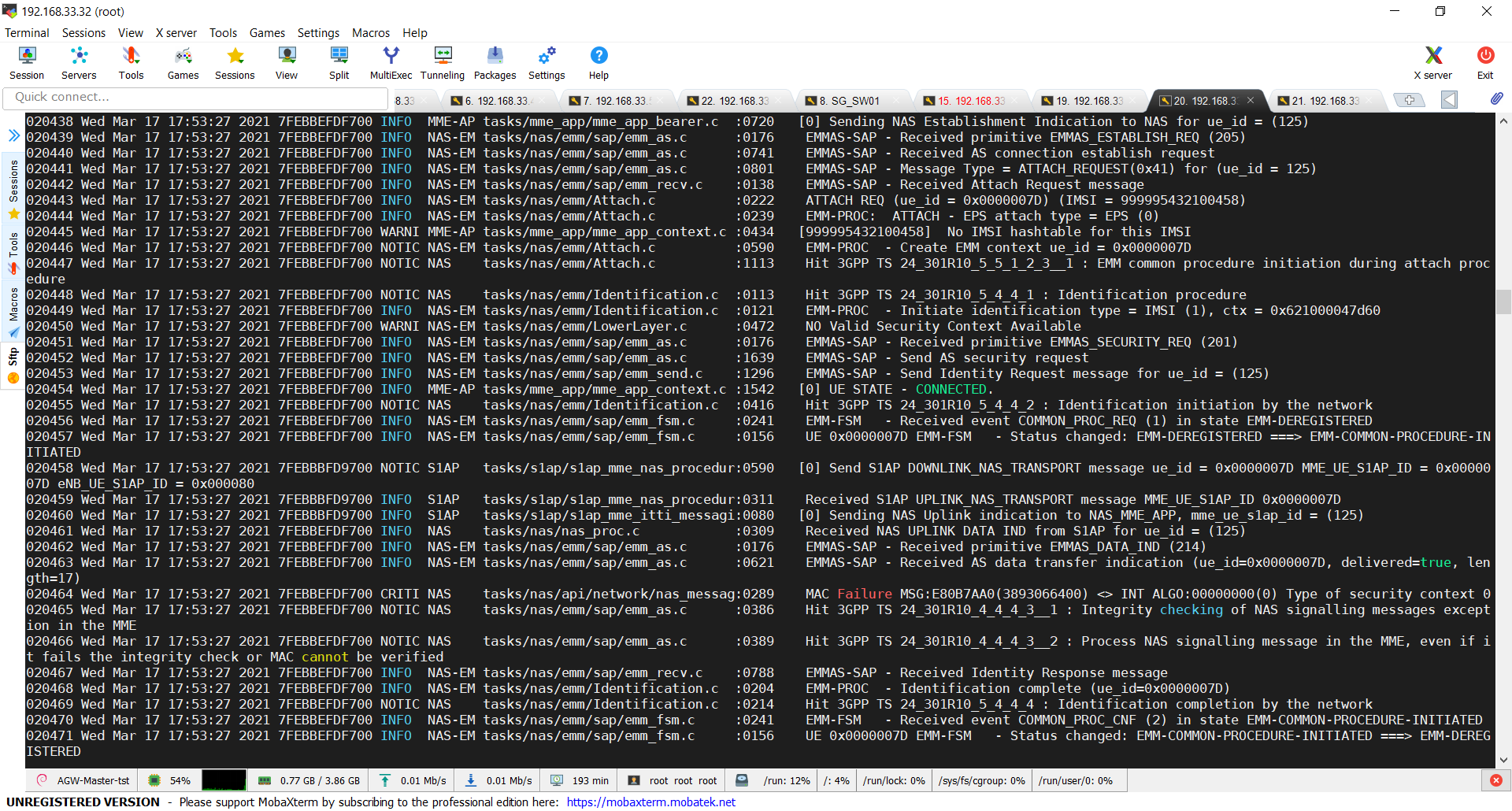1512x811 pixels.
Task: Open the Packages installer icon
Action: (x=495, y=62)
